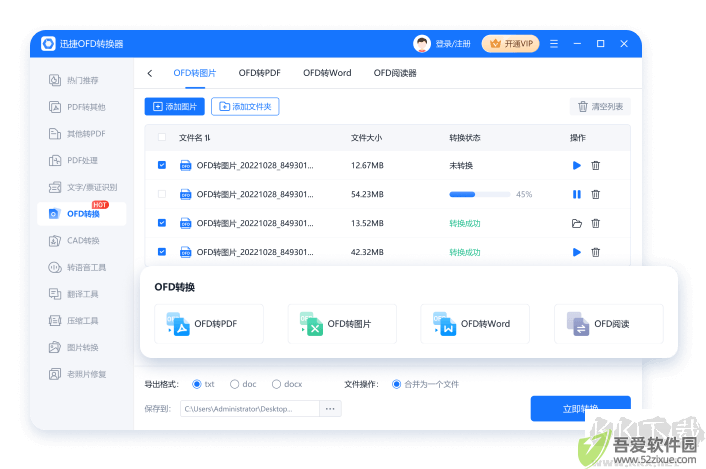Click the user avatar icon

[422, 44]
